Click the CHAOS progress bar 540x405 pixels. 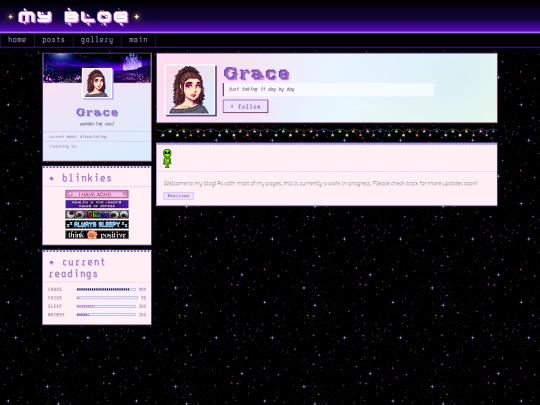tap(106, 290)
